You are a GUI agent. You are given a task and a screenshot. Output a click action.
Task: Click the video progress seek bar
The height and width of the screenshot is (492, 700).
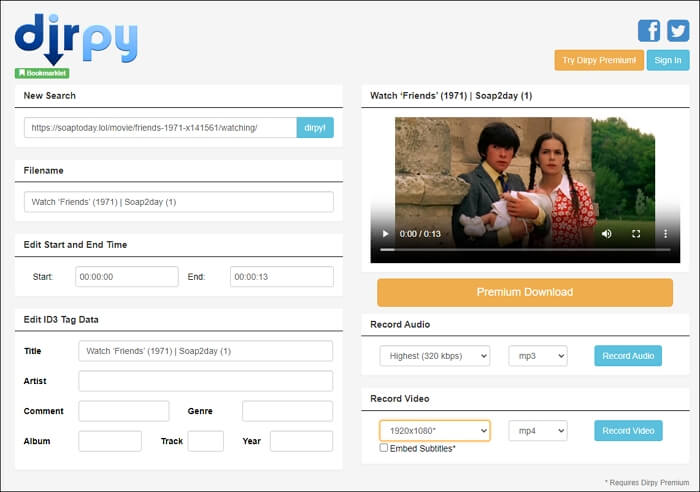coord(525,249)
